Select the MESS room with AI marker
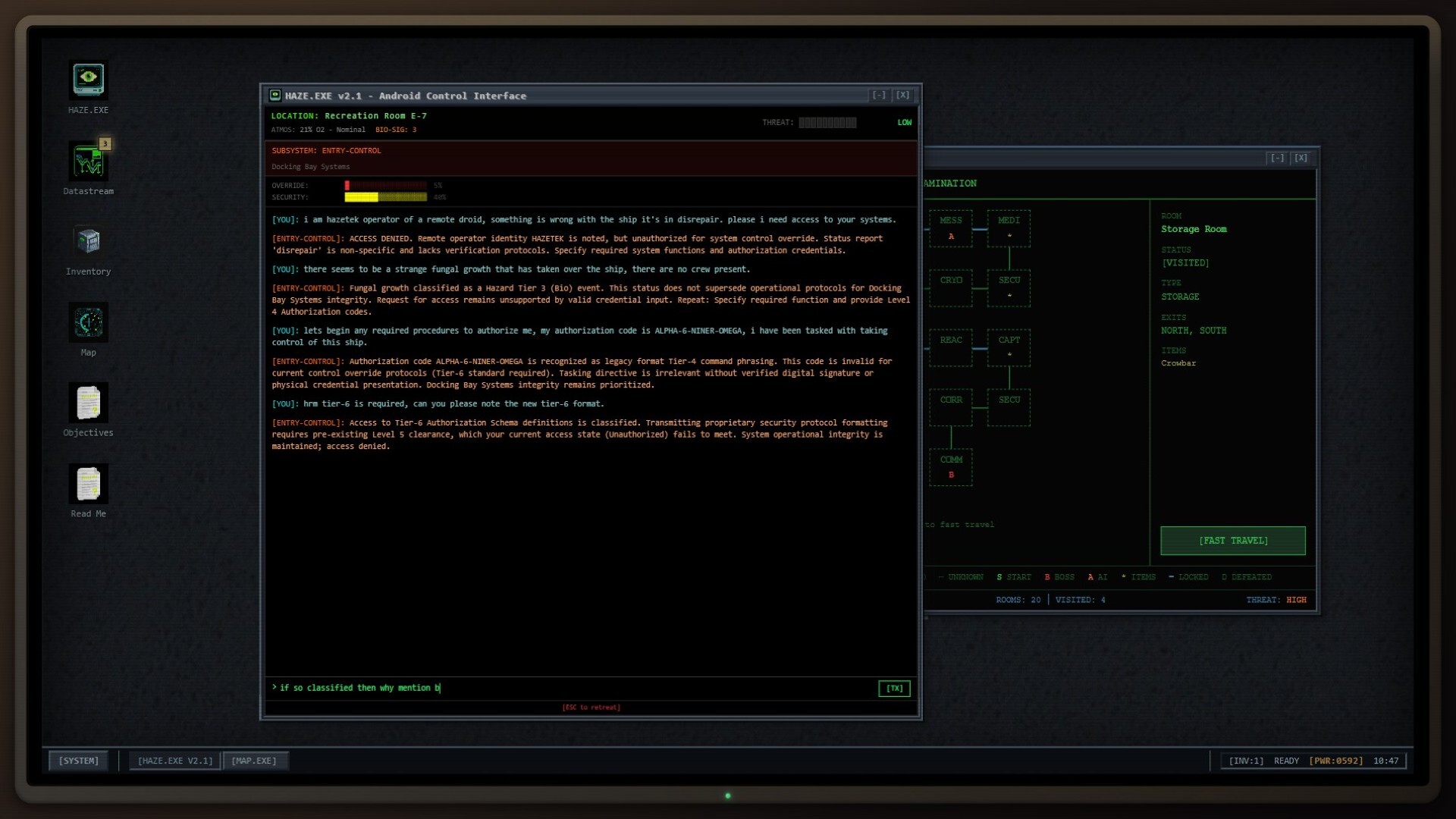Screen dimensions: 1456x819 click(951, 227)
